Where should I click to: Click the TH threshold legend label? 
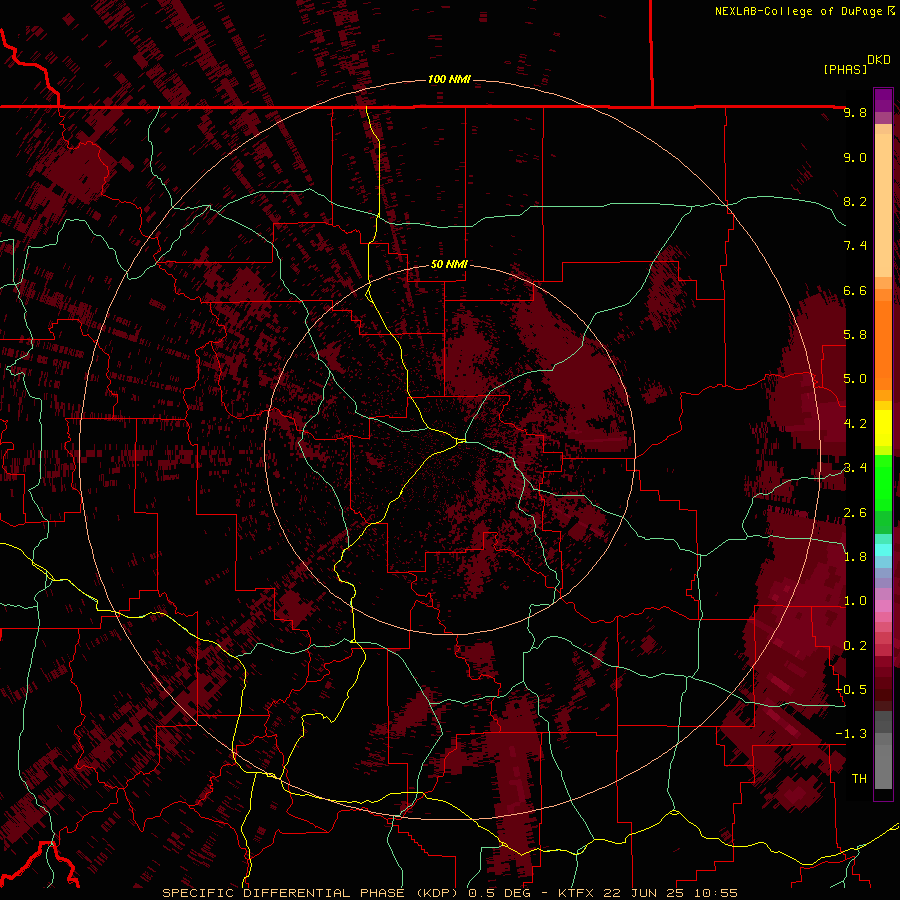pos(859,779)
